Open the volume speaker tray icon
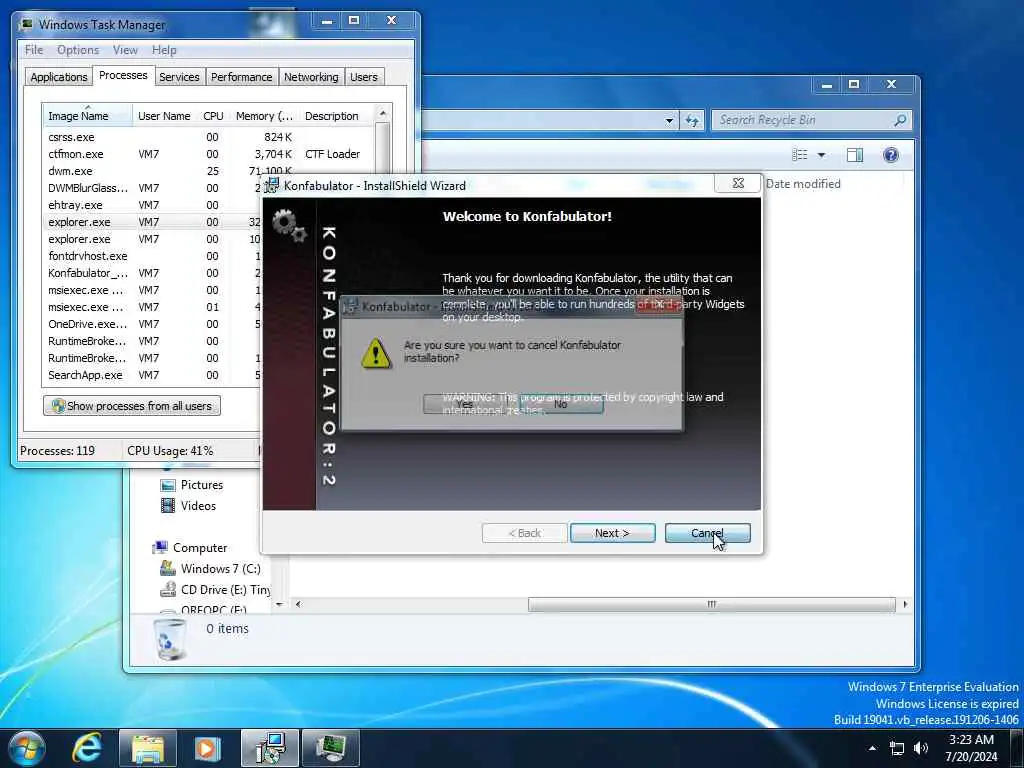This screenshot has height=768, width=1024. click(x=921, y=748)
